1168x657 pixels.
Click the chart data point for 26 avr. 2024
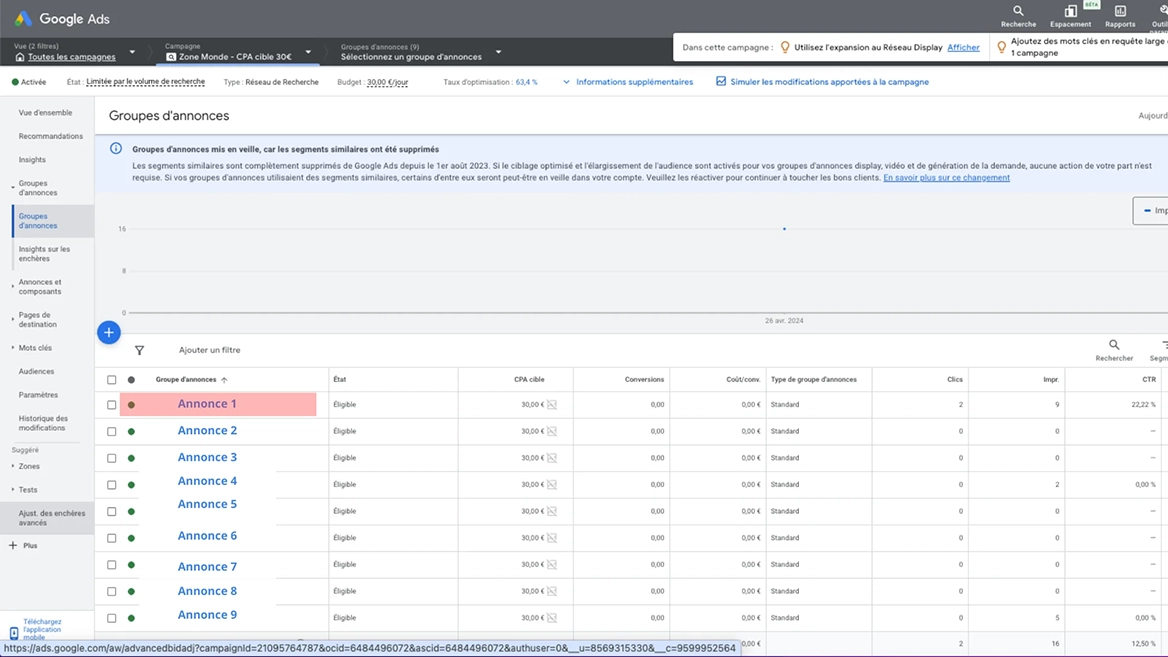[784, 229]
